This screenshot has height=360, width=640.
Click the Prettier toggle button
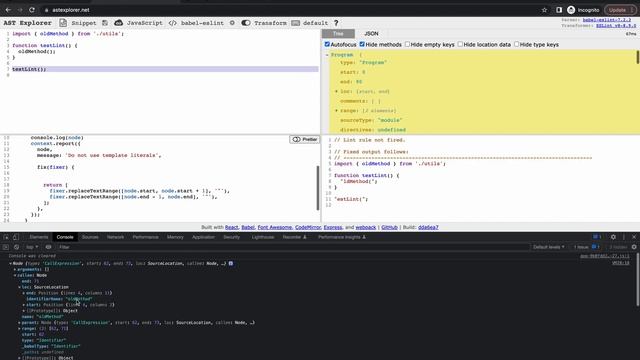coord(304,139)
